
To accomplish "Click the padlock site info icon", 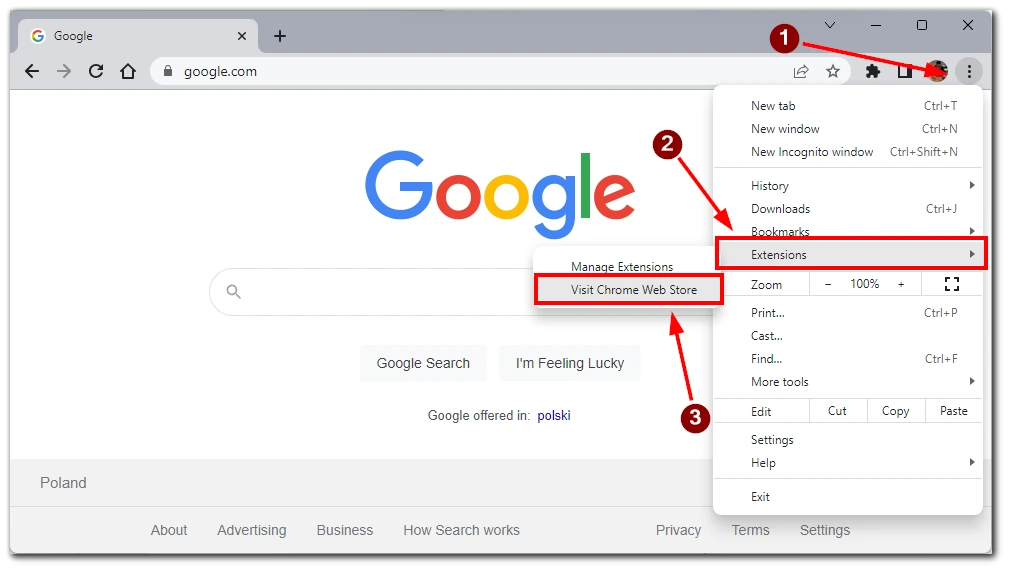I will (x=168, y=72).
